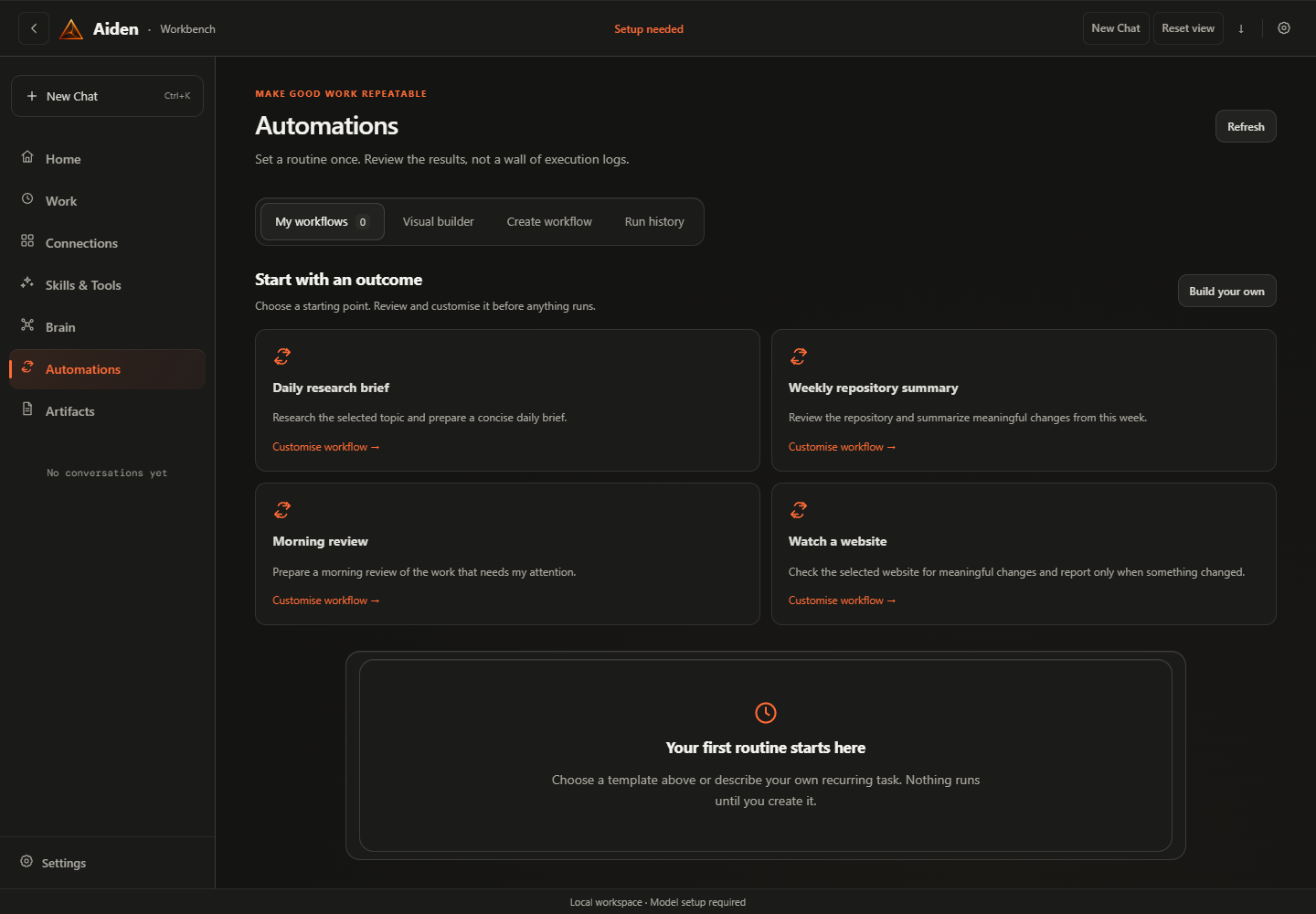Click the Home house icon in sidebar
1316x914 pixels.
click(x=27, y=157)
